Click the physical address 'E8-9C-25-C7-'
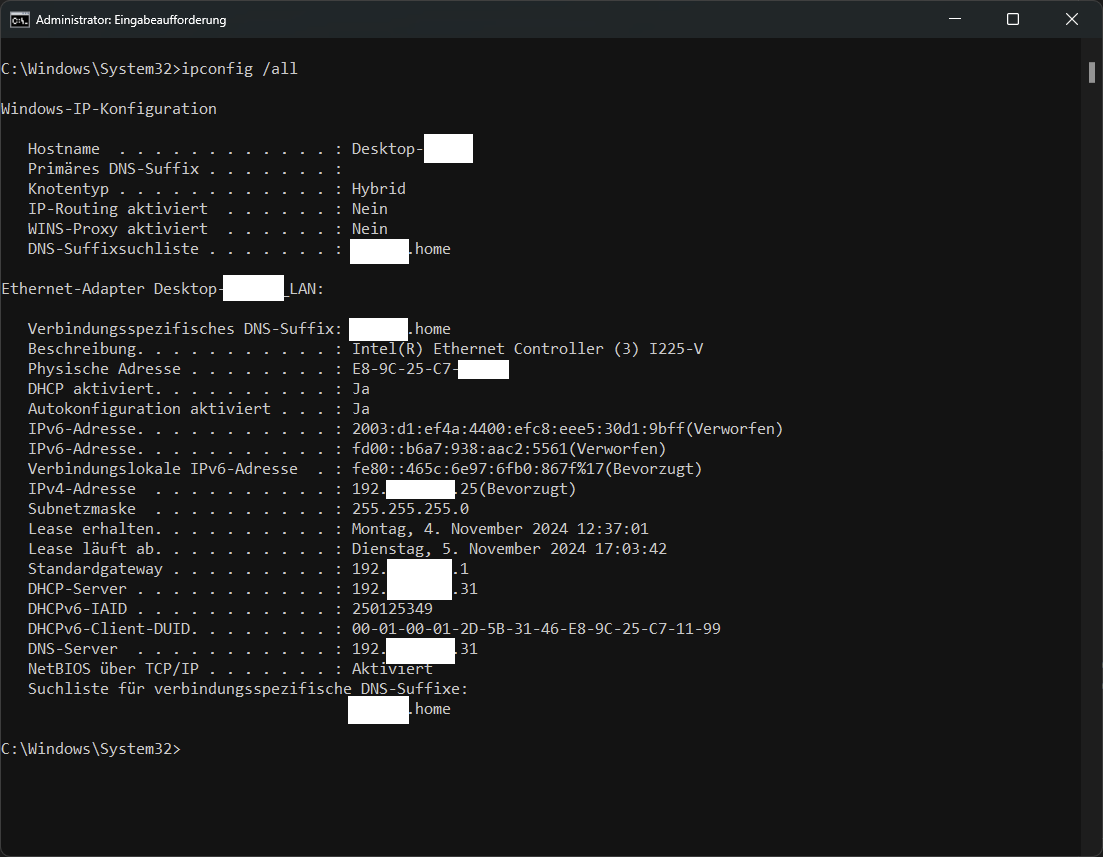 405,369
